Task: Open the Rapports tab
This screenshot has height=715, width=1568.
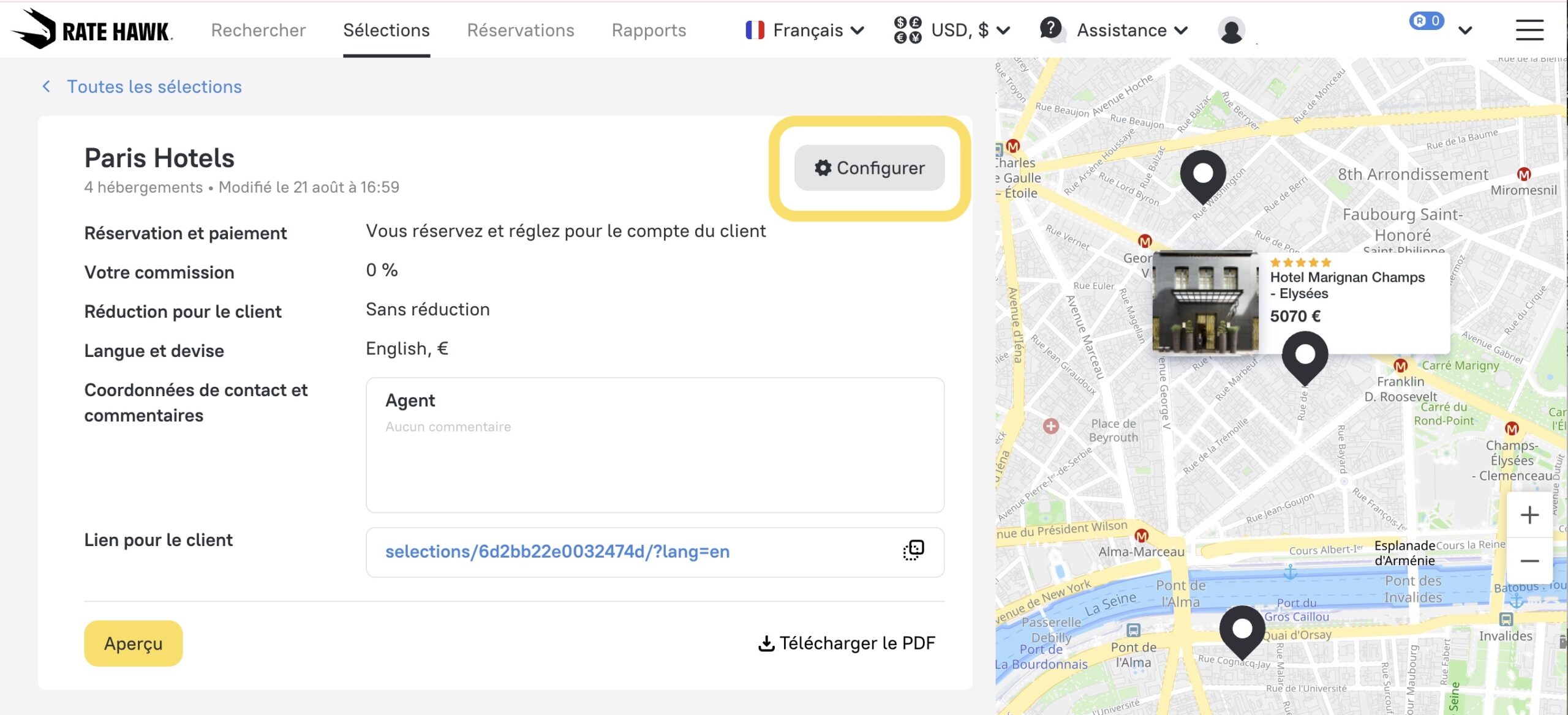Action: click(x=649, y=30)
